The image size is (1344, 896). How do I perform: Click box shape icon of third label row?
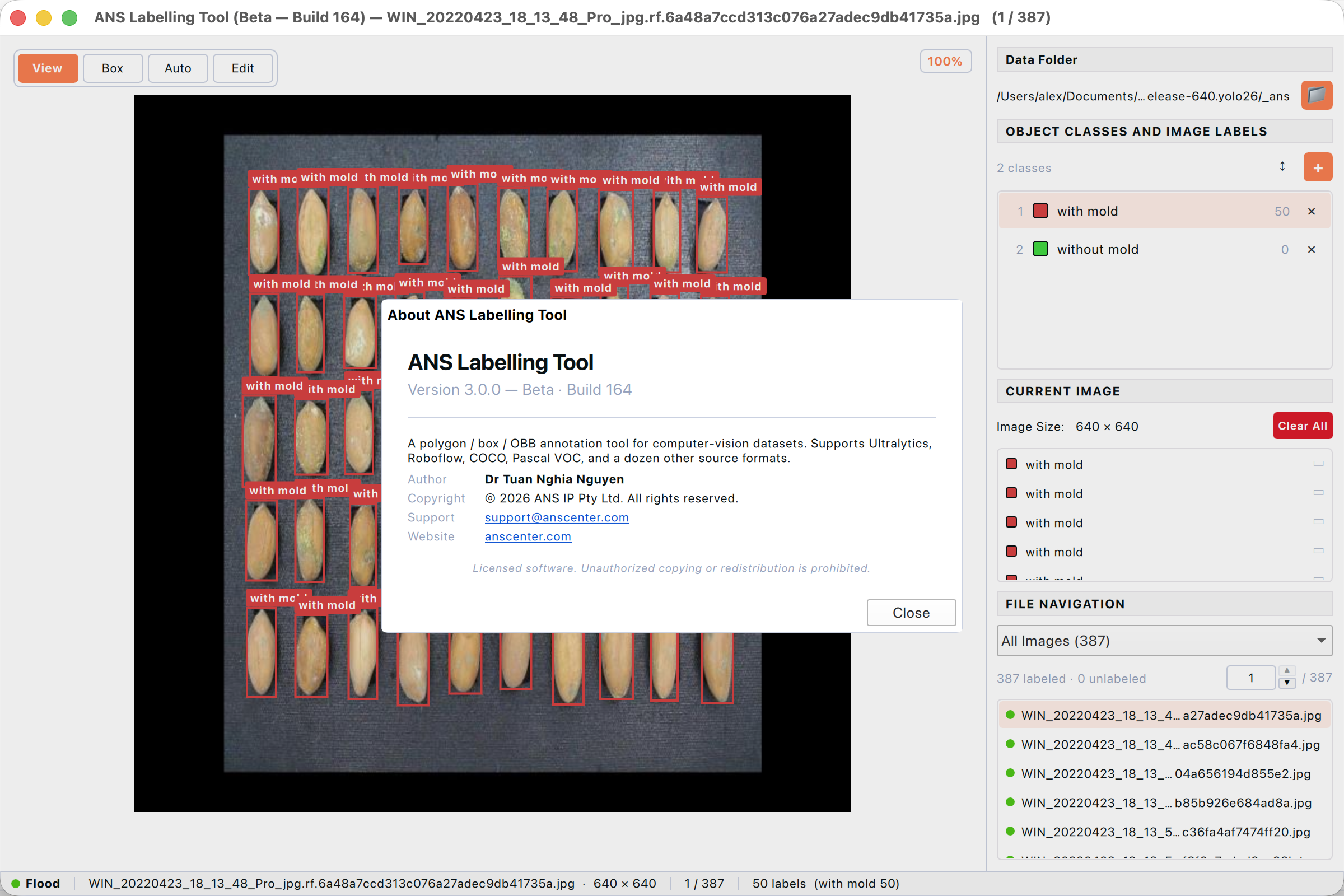click(1318, 522)
